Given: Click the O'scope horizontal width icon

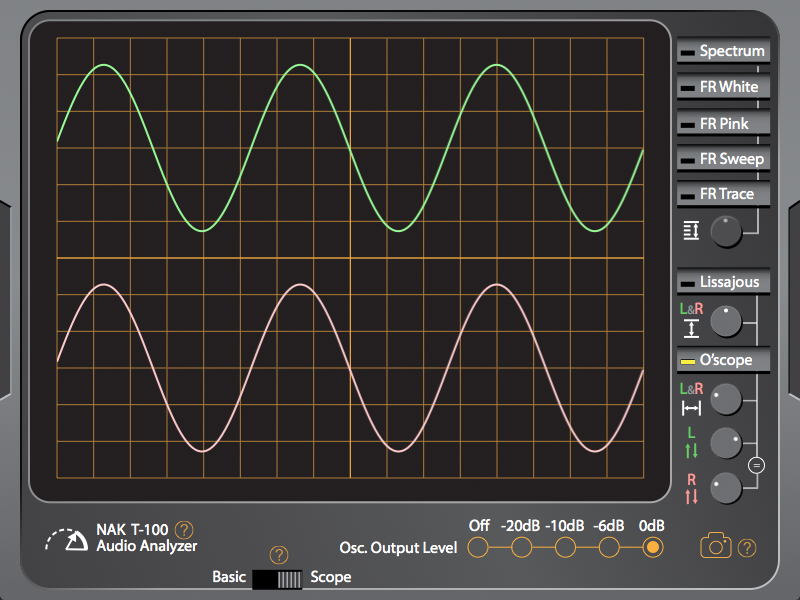Looking at the screenshot, I should (691, 408).
